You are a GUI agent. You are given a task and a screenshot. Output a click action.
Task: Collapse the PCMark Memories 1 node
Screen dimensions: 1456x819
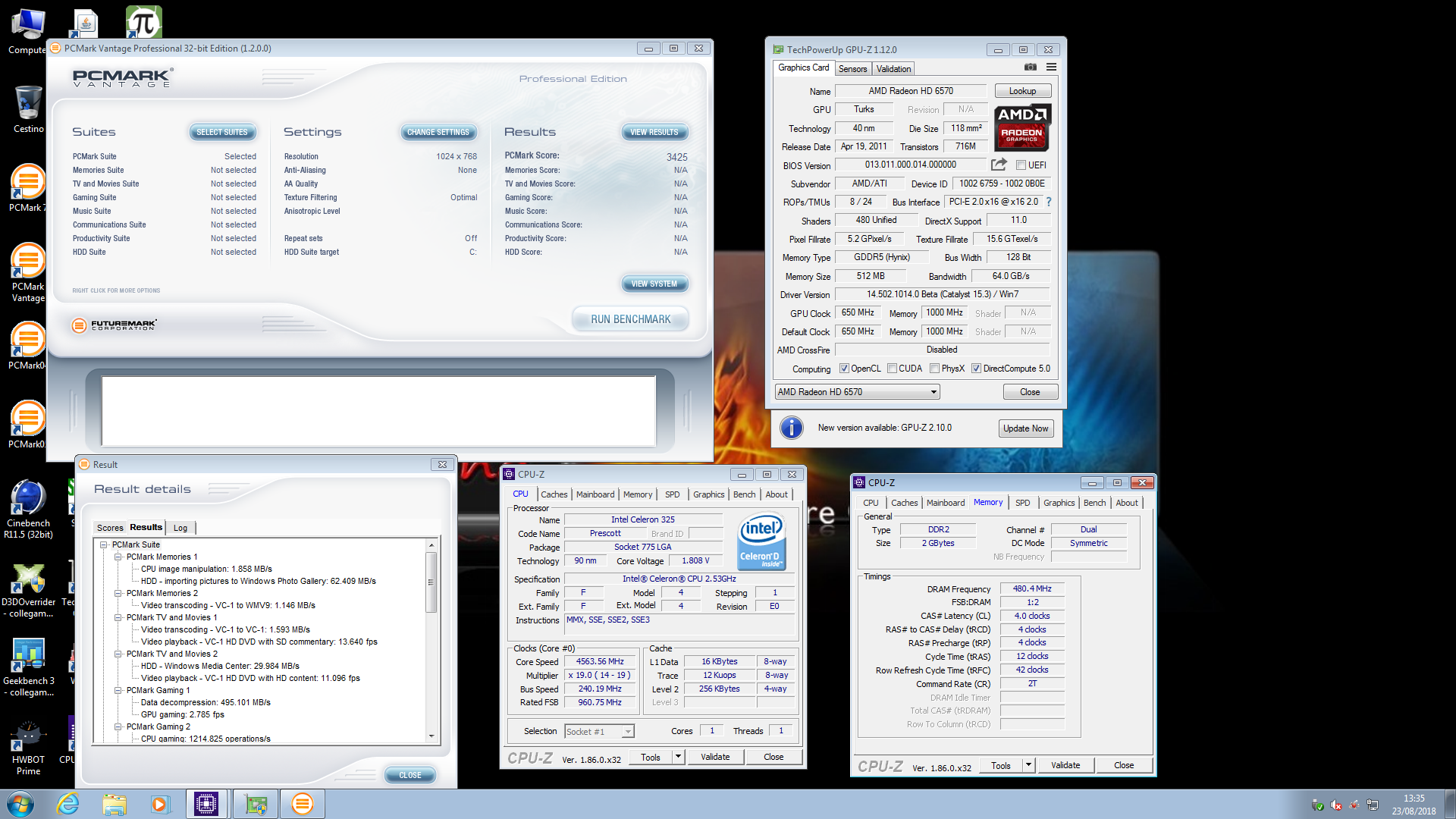tap(118, 557)
